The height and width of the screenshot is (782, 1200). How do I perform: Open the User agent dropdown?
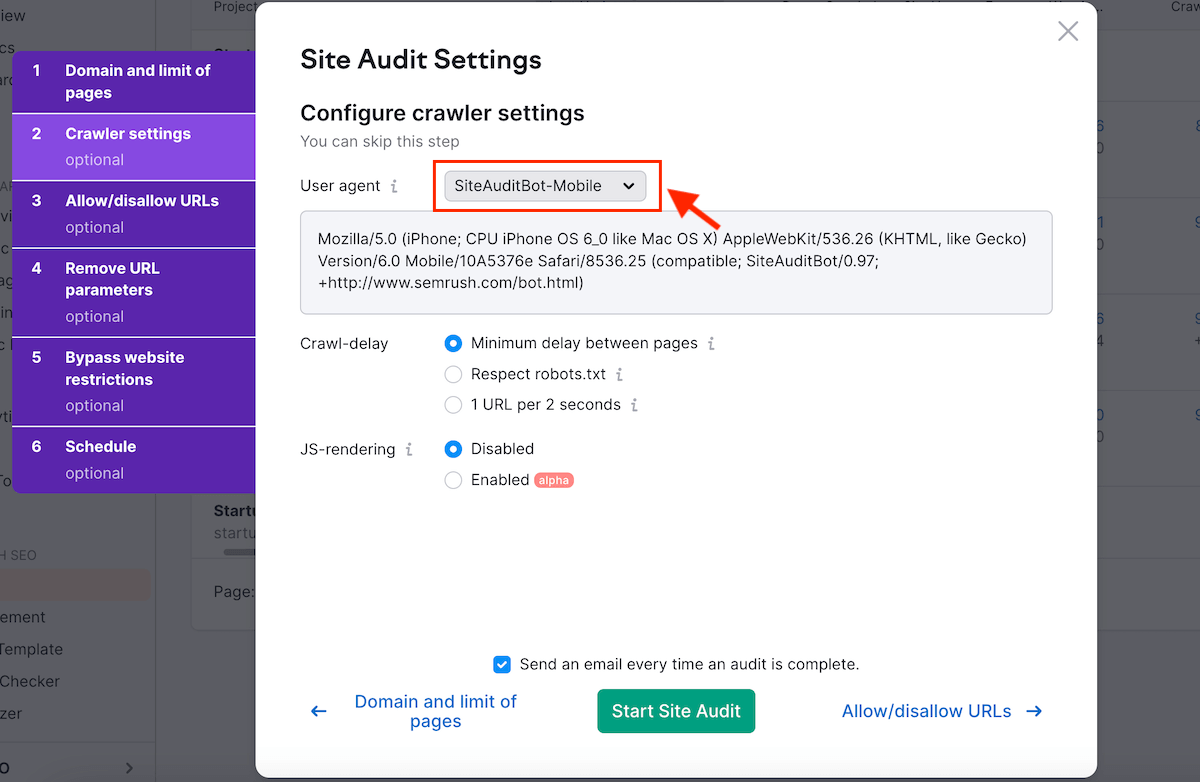click(x=545, y=186)
